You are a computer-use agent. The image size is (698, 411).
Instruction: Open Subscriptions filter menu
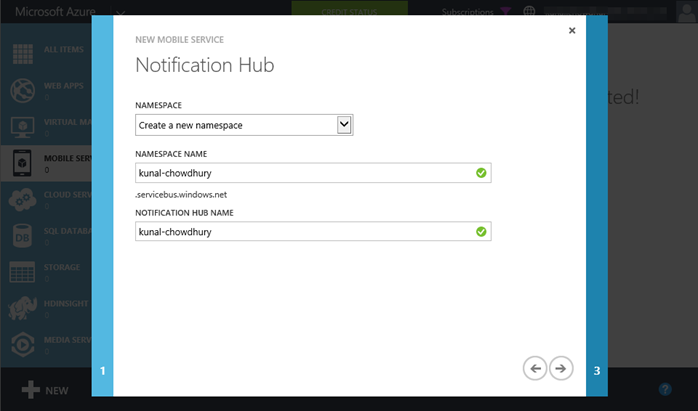tap(476, 11)
